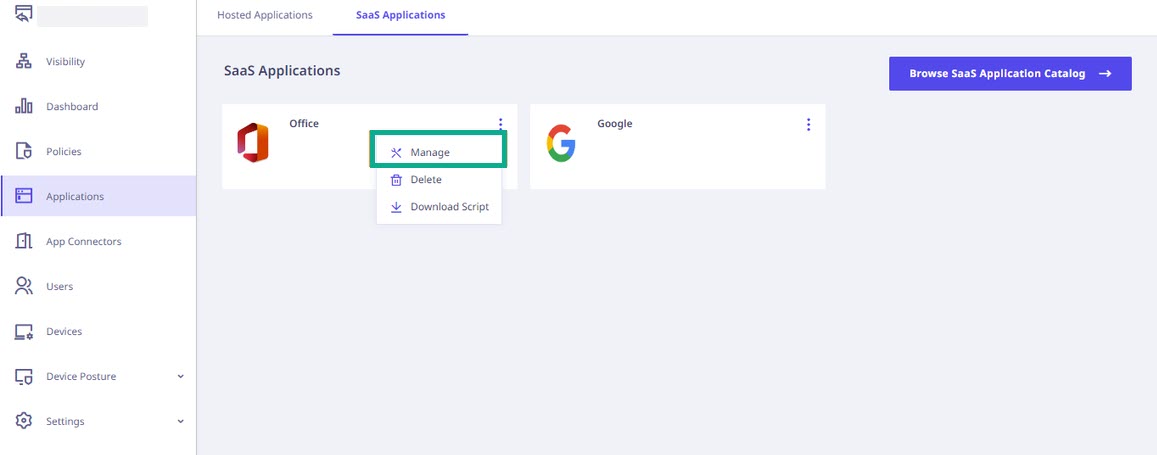The image size is (1157, 455).
Task: Click the Delete trash can icon
Action: tap(396, 180)
